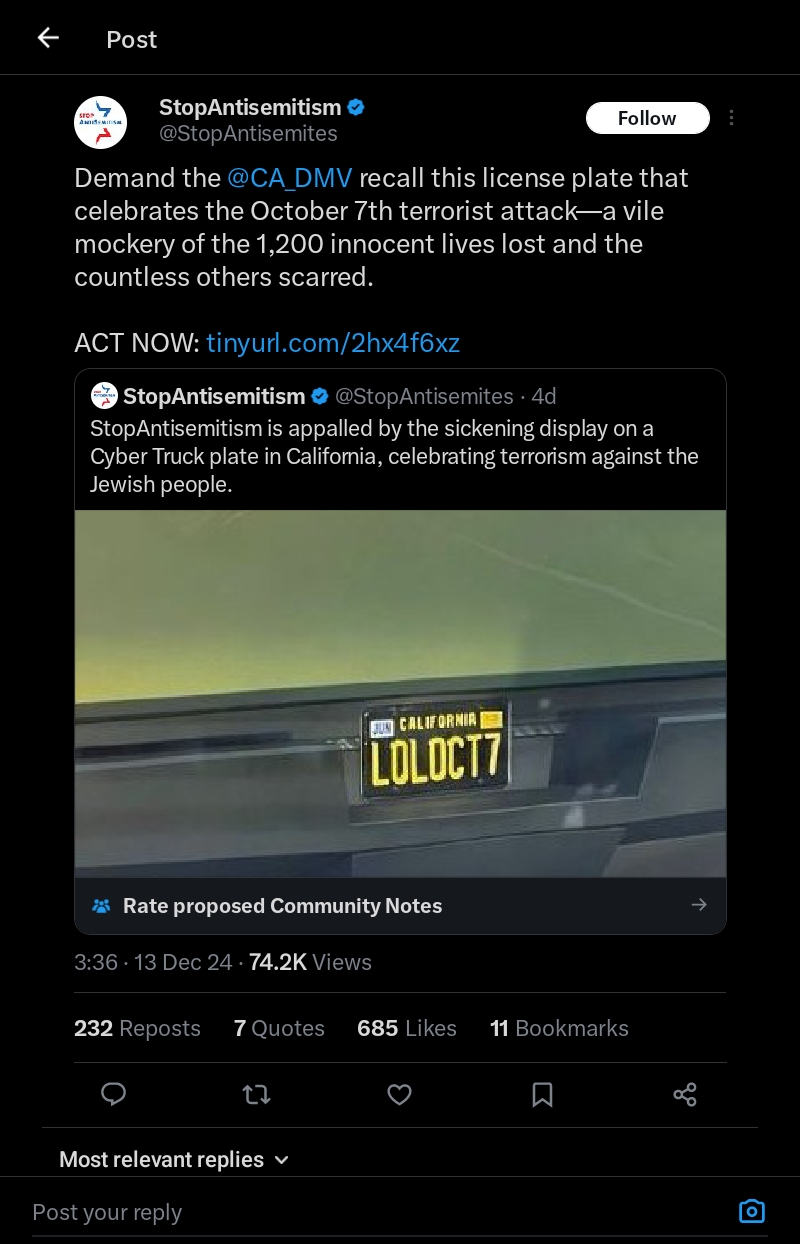Tap the reply speech bubble icon
800x1244 pixels.
(x=114, y=1094)
